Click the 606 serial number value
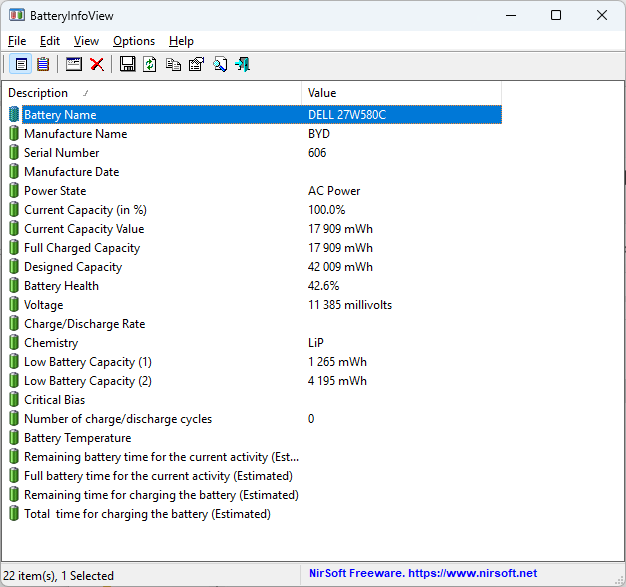The height and width of the screenshot is (587, 626). 317,153
